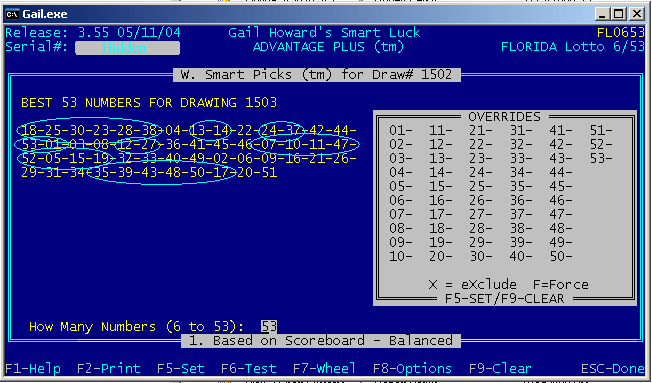Screen dimensions: 652x383
Task: Select override slot 10- in Overrides panel
Action: tap(401, 256)
